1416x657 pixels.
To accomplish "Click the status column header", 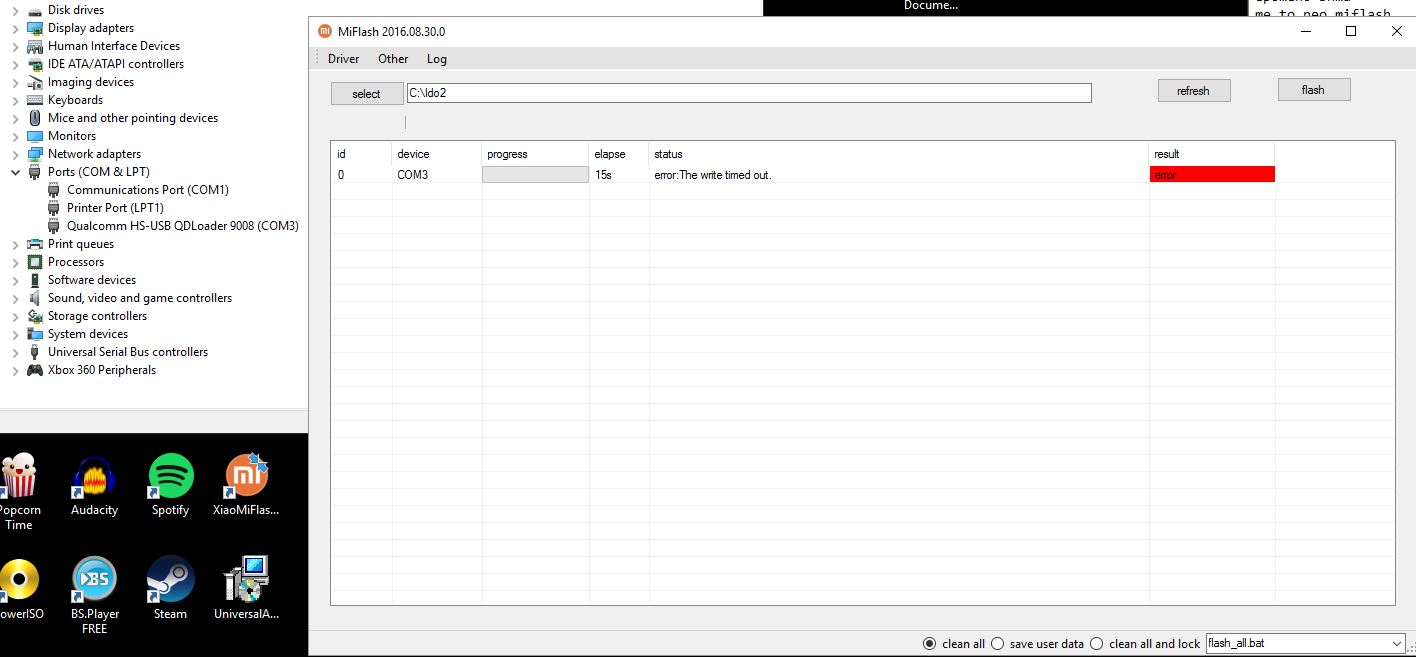I will (x=668, y=154).
